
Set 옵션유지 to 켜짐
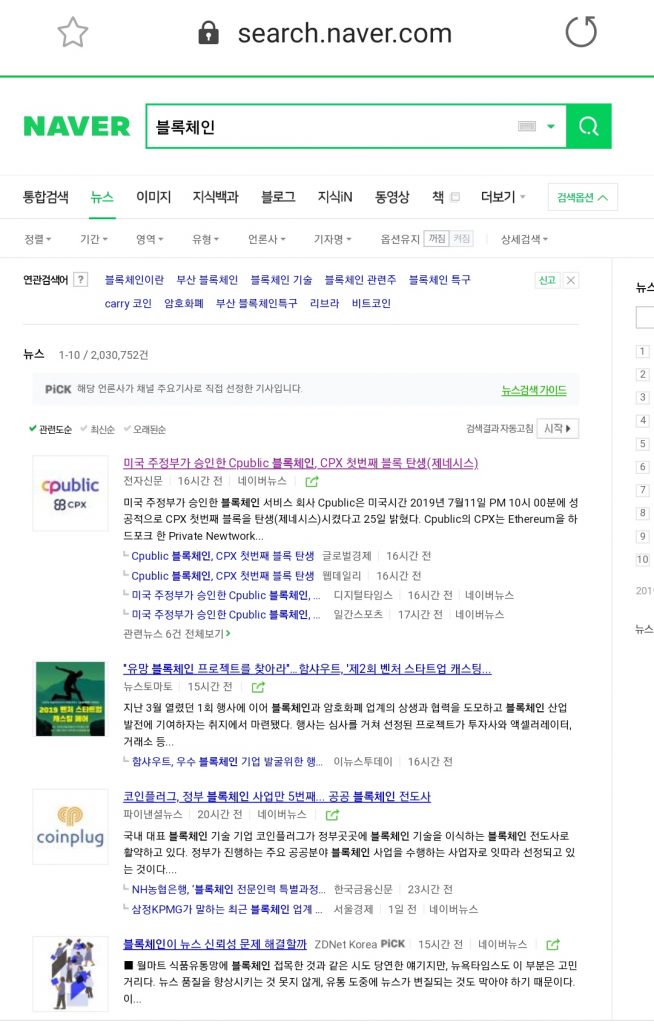coord(461,239)
